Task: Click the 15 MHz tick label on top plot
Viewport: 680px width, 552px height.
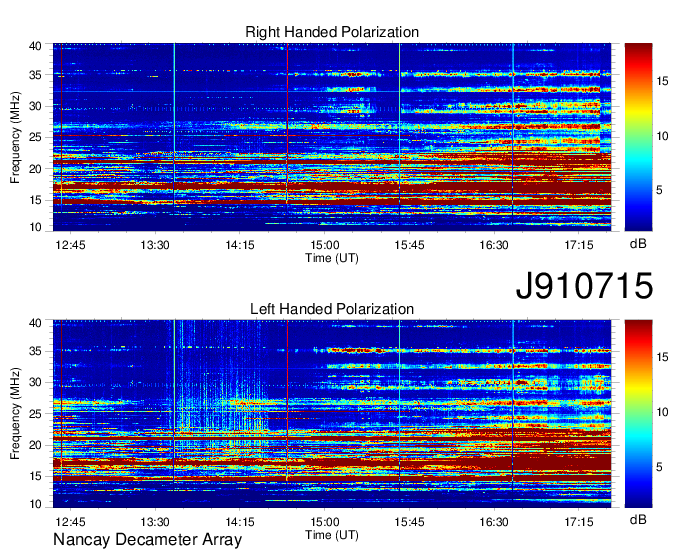Action: click(x=35, y=200)
